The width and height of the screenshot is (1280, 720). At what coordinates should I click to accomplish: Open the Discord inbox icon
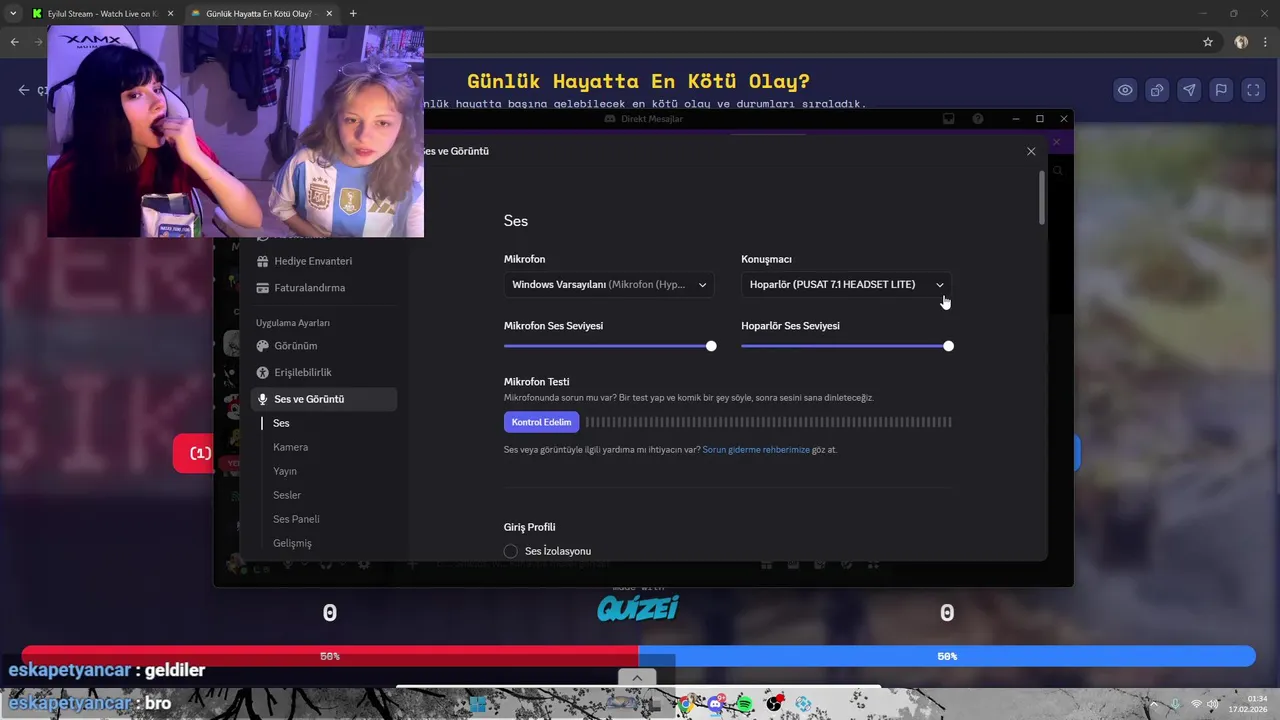click(x=949, y=119)
